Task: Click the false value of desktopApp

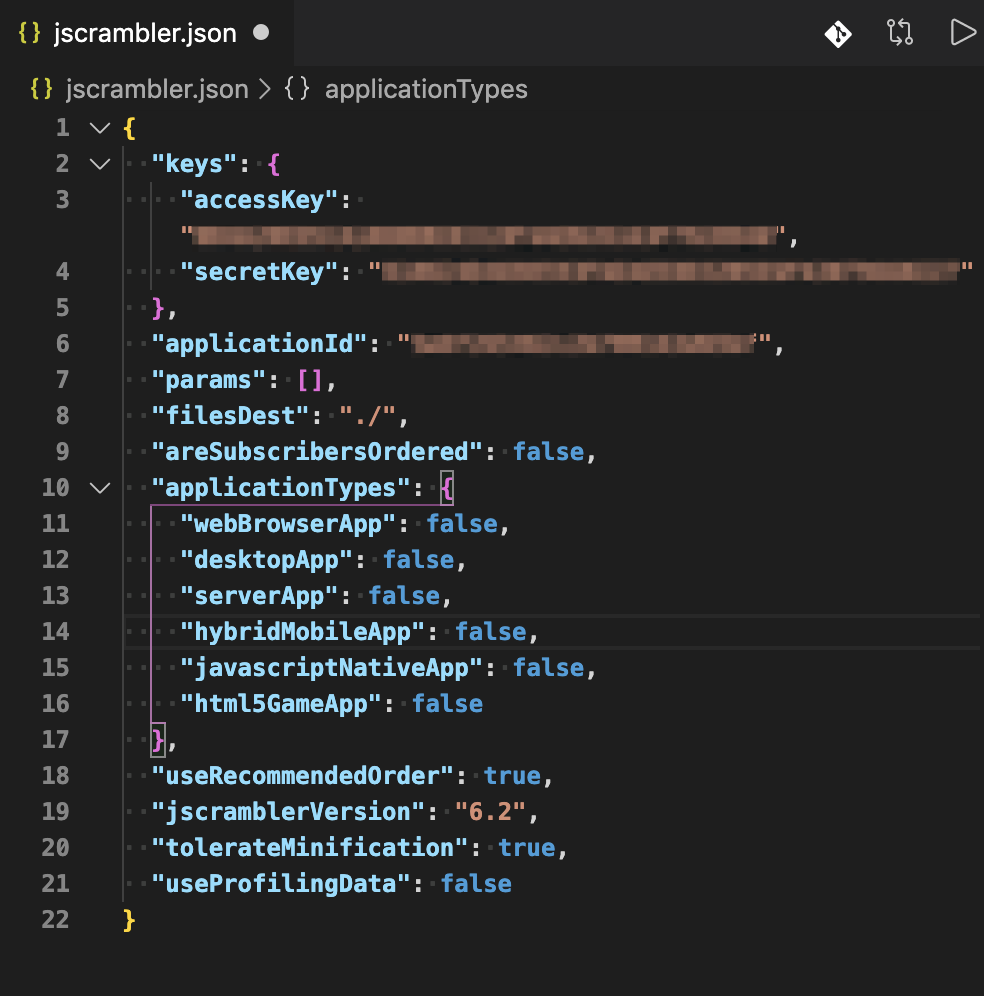Action: point(419,560)
